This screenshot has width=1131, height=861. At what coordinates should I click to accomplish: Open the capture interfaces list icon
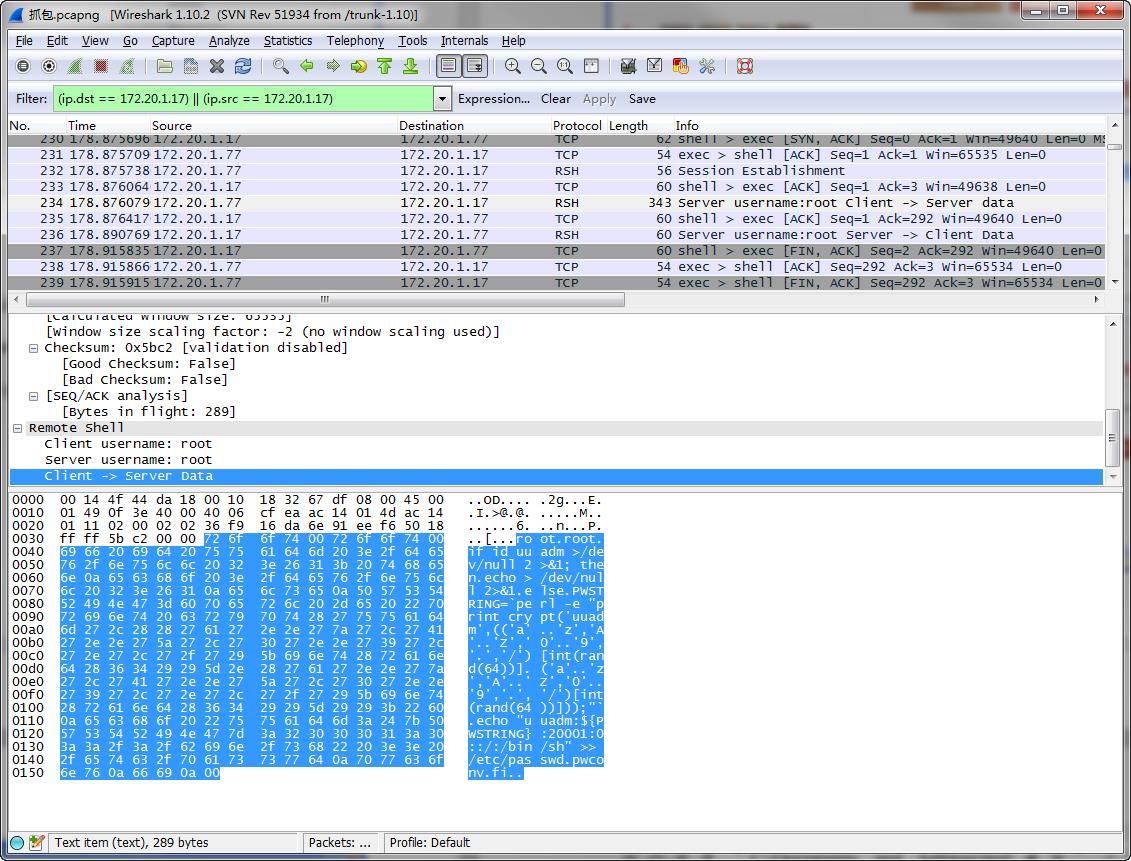point(23,66)
